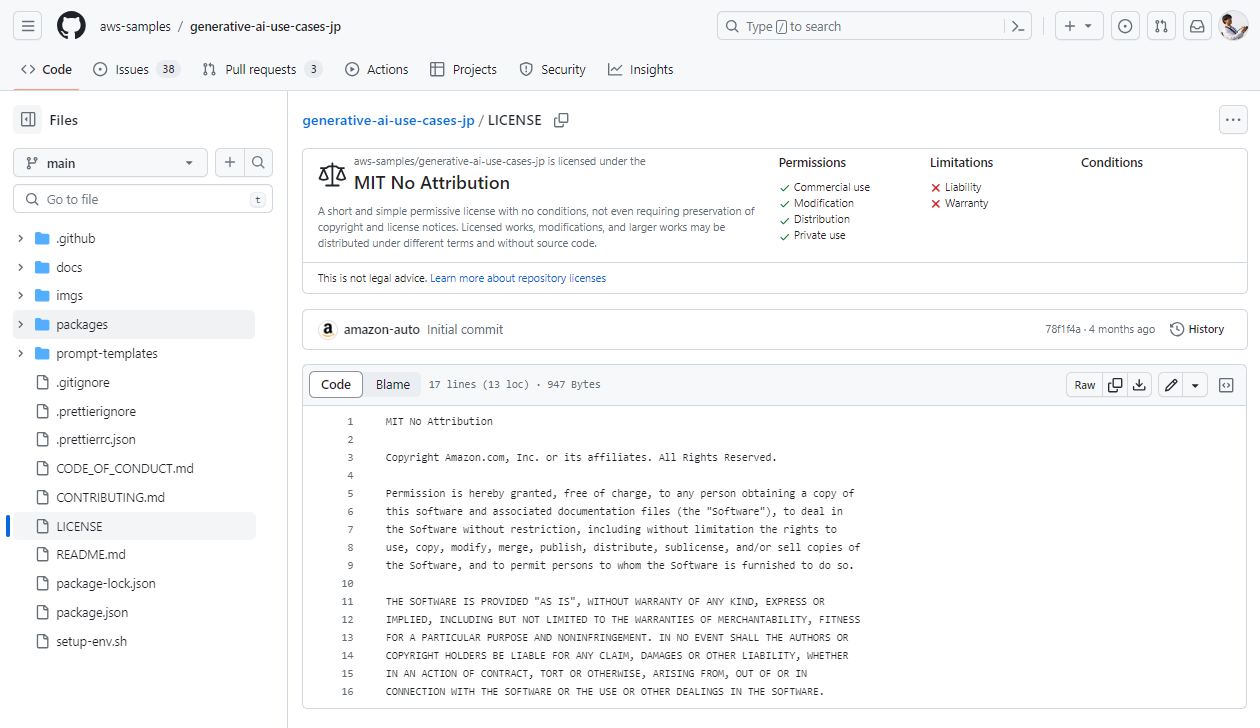Search files with magnifier icon
Image resolution: width=1260 pixels, height=728 pixels.
258,163
